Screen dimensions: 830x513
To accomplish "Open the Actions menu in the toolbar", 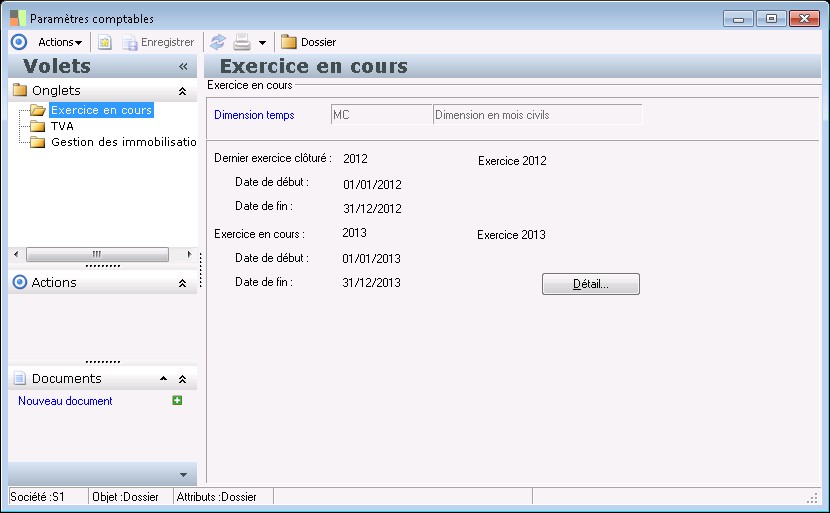I will pyautogui.click(x=60, y=42).
